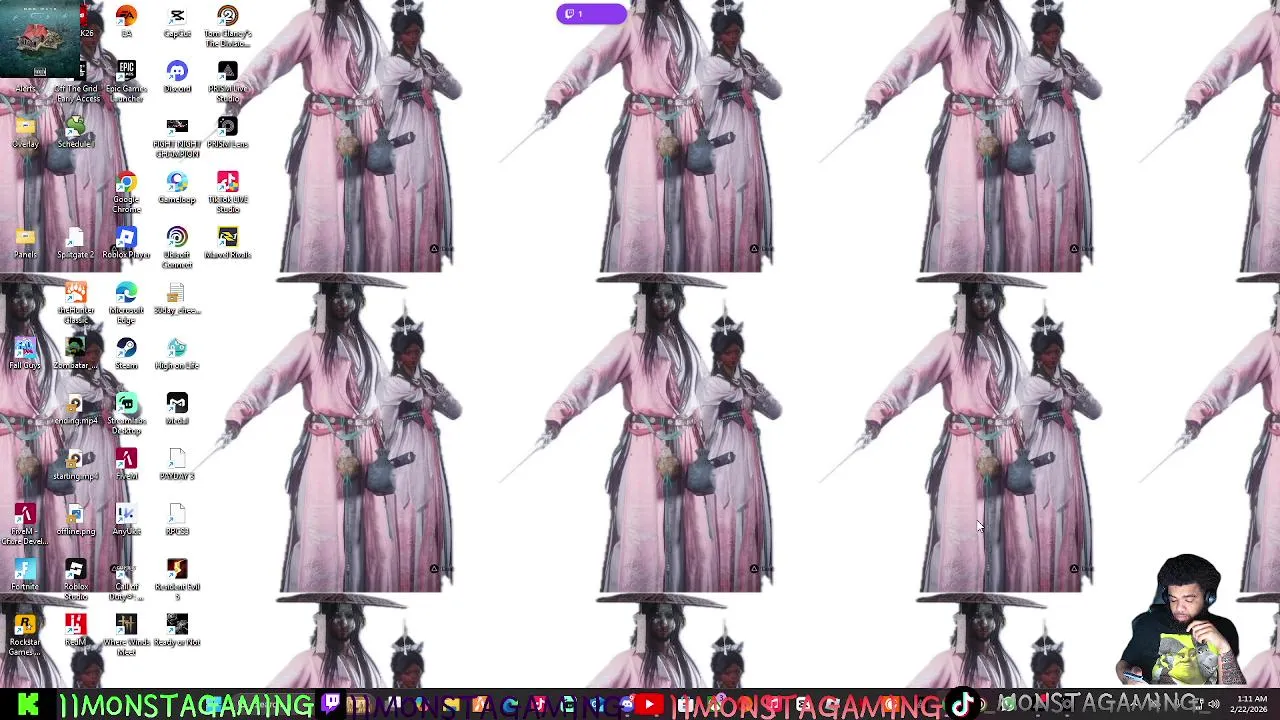
Task: Select the ending.mp4 video file
Action: pyautogui.click(x=75, y=408)
